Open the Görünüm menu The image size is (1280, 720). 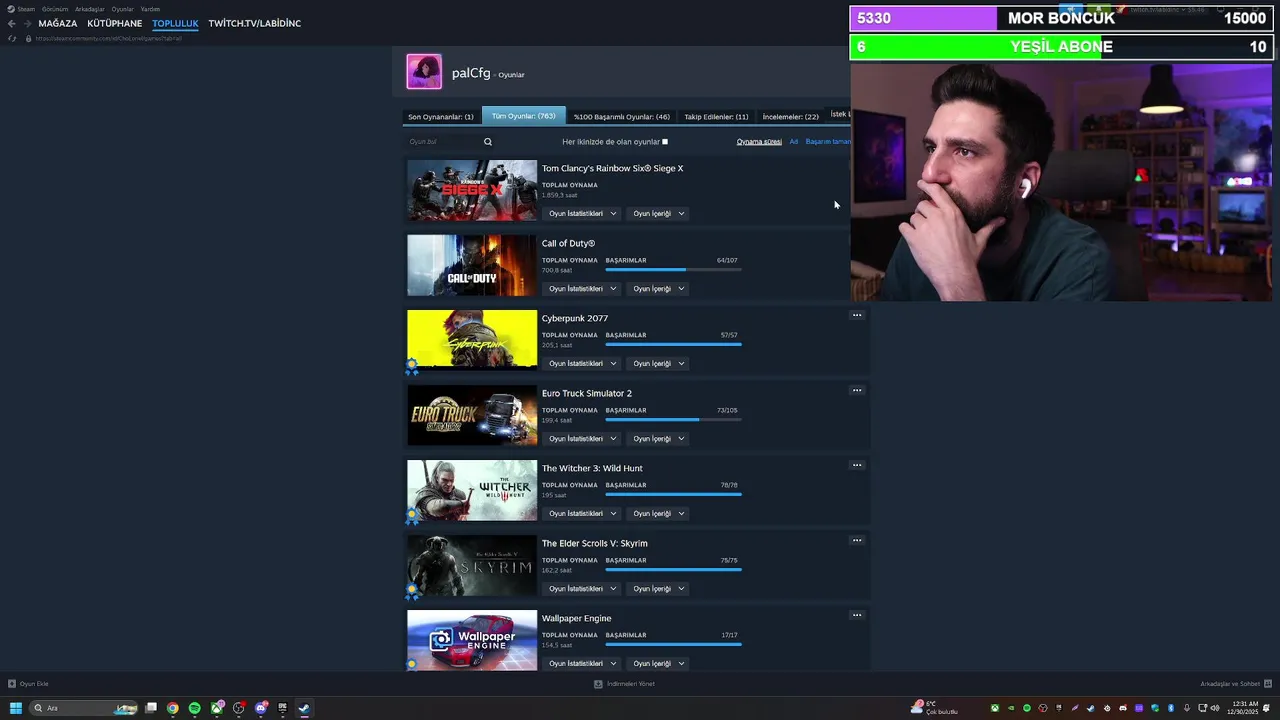(x=55, y=9)
